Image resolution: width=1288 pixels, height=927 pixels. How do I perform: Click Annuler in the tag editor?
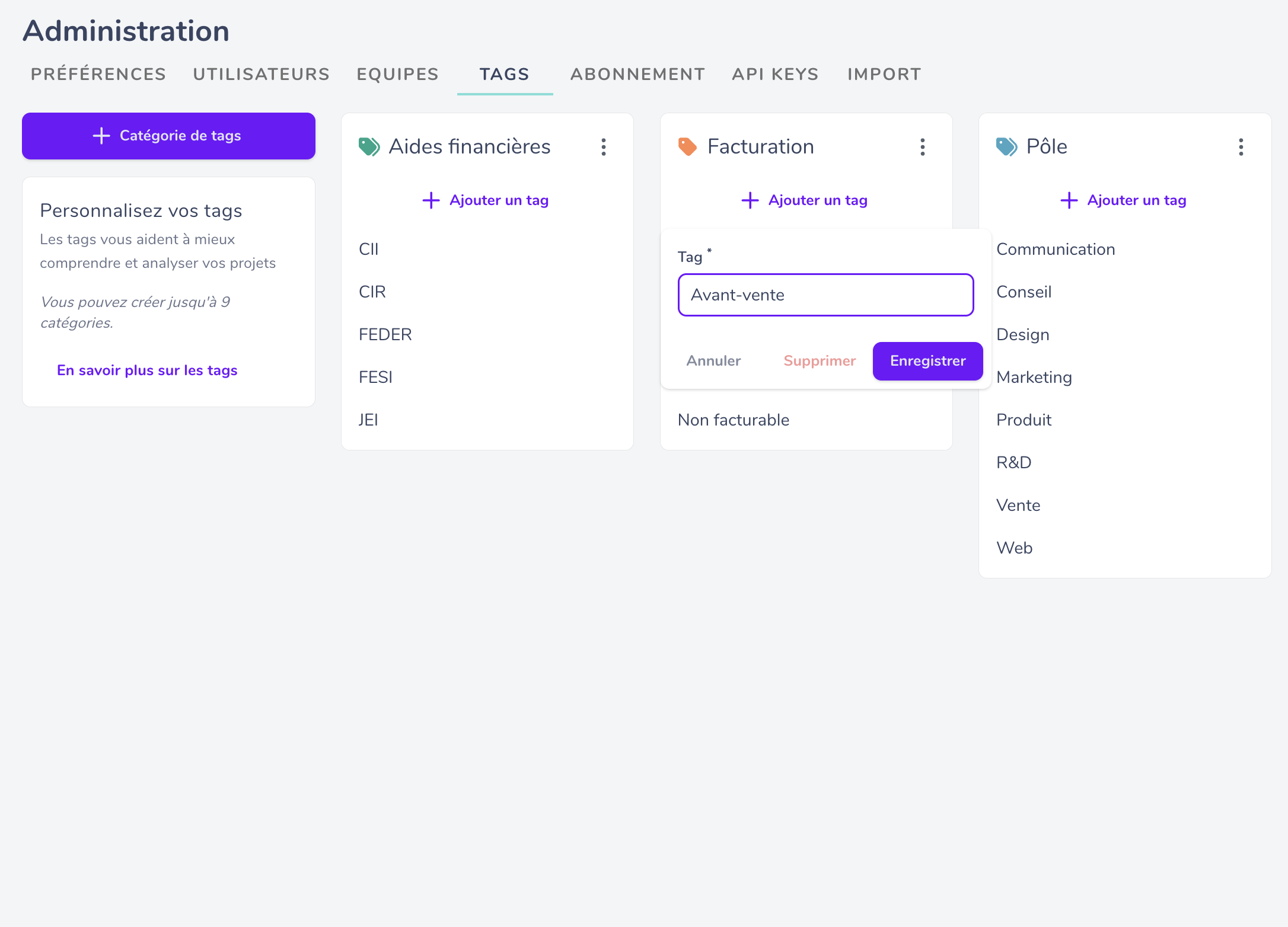pyautogui.click(x=713, y=361)
